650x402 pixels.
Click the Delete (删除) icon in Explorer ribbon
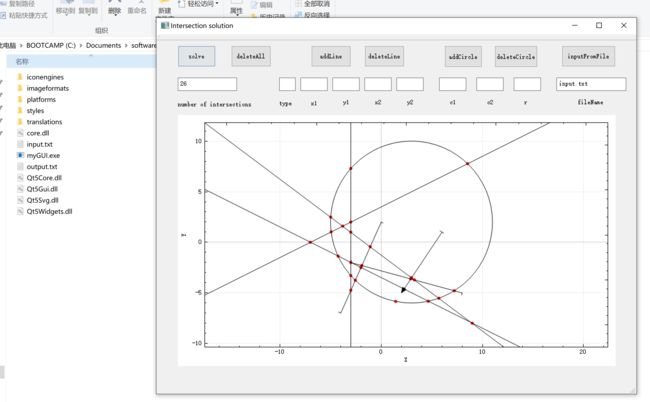coord(114,8)
